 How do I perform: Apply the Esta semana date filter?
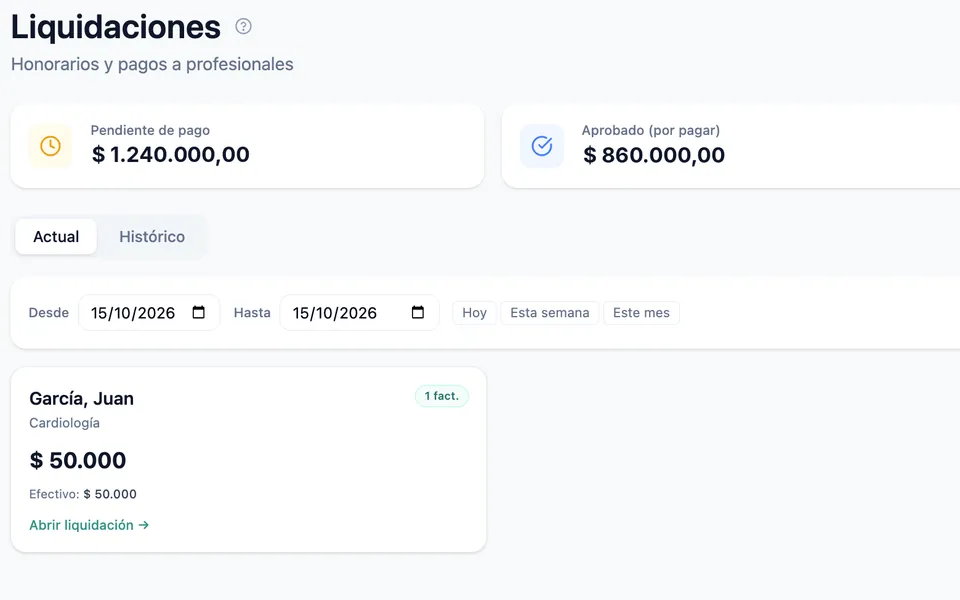point(550,313)
